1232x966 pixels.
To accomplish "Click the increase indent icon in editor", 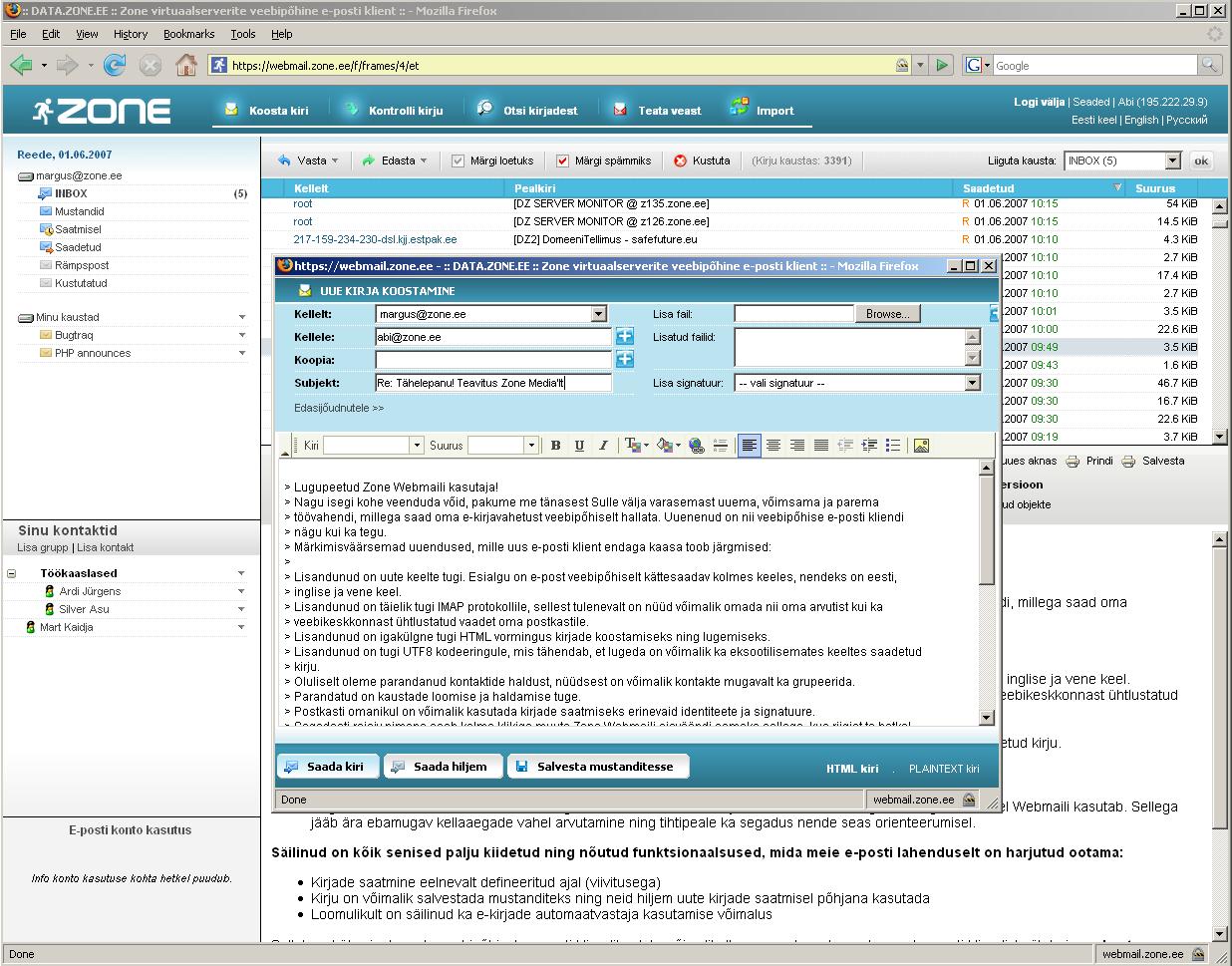I will click(869, 446).
